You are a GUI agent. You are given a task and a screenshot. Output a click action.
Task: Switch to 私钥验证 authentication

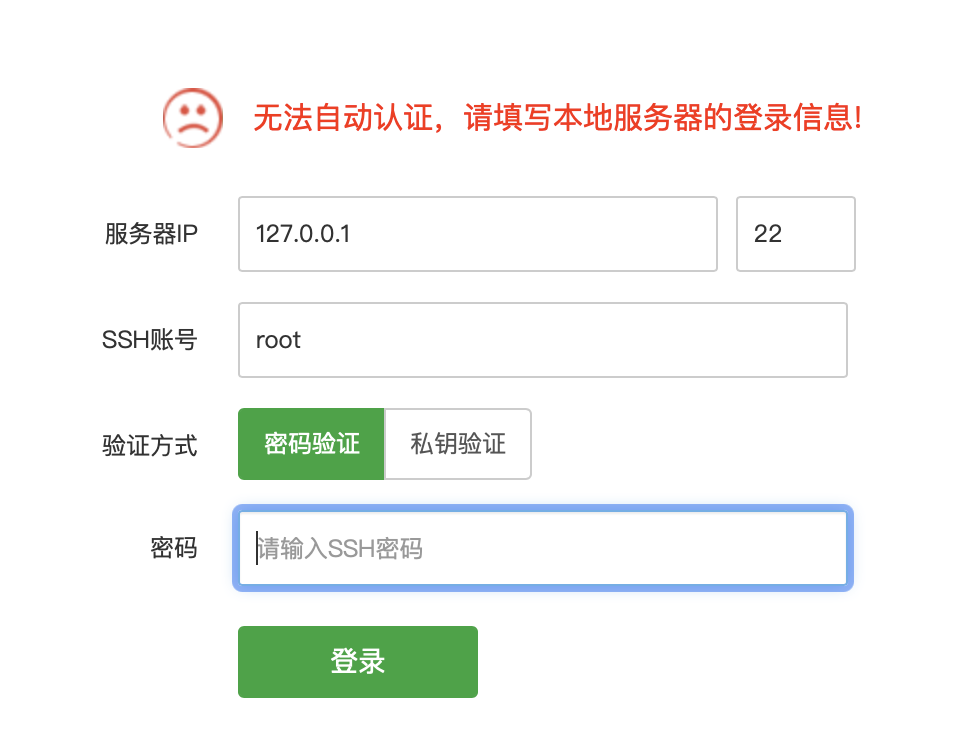tap(458, 444)
